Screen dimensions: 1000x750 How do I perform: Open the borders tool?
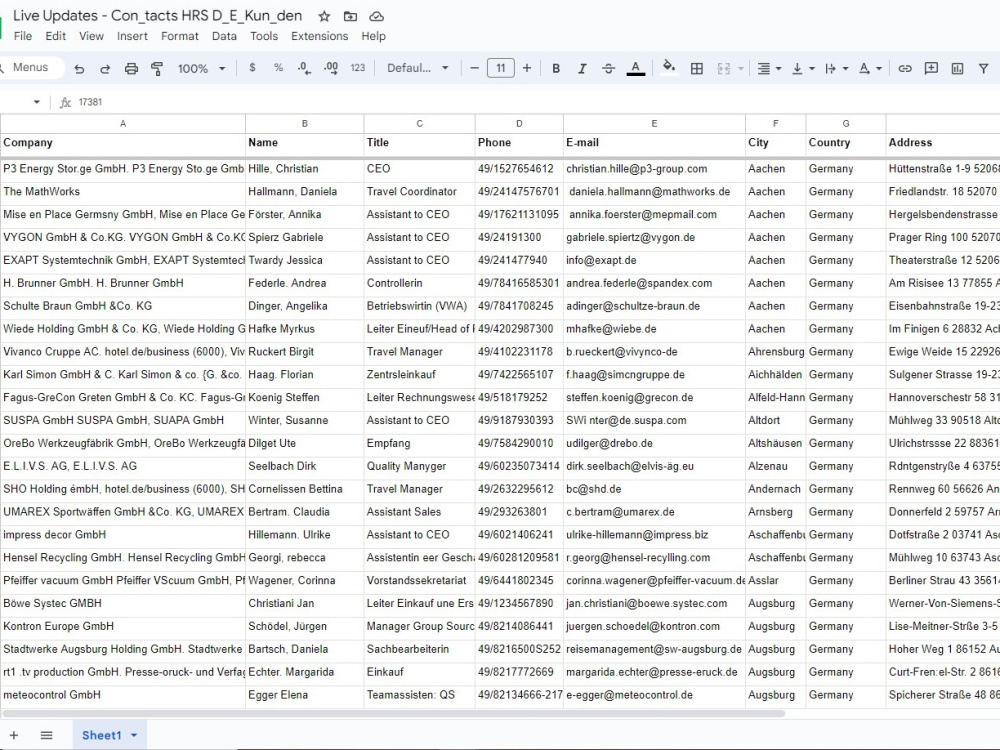pyautogui.click(x=697, y=68)
